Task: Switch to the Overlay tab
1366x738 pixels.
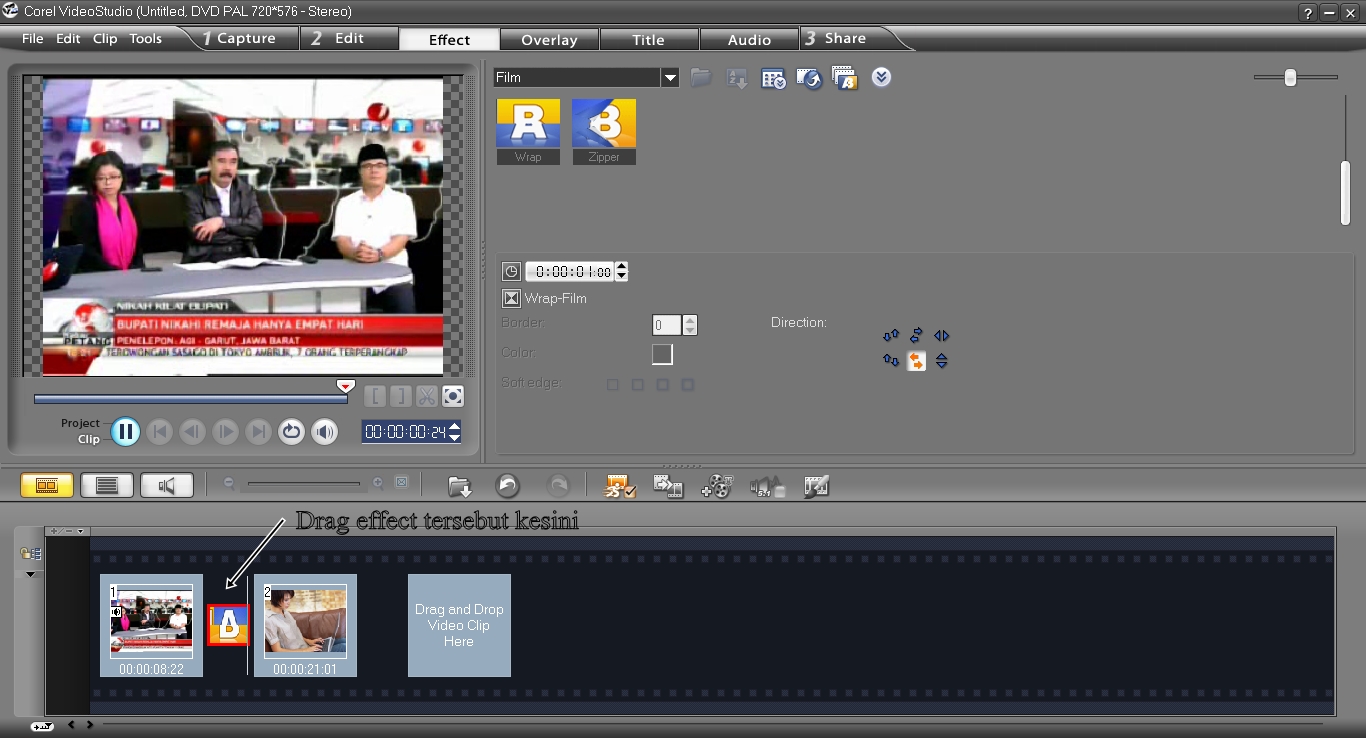Action: point(548,39)
